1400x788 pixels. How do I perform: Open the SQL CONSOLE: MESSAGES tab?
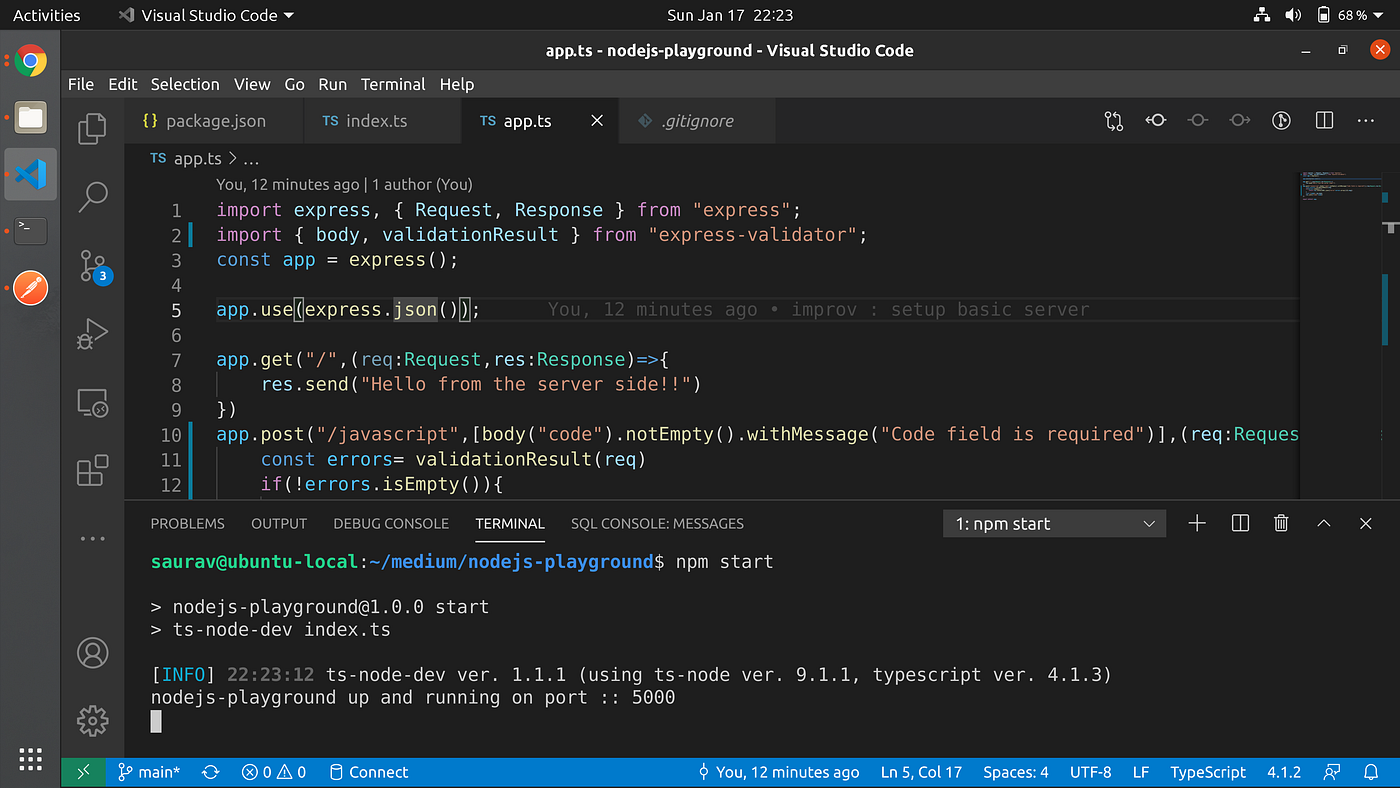tap(657, 523)
